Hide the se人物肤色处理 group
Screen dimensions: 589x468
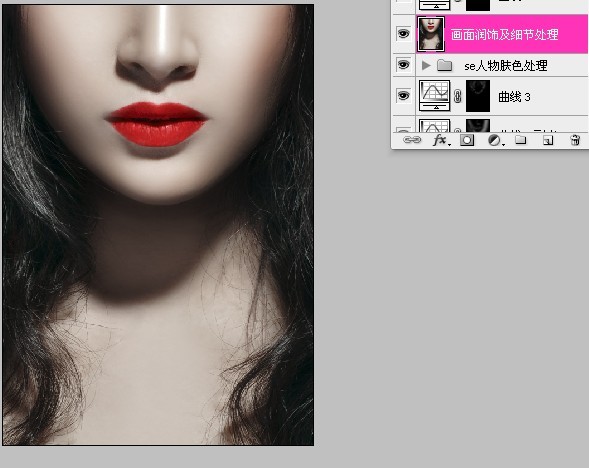click(x=403, y=65)
